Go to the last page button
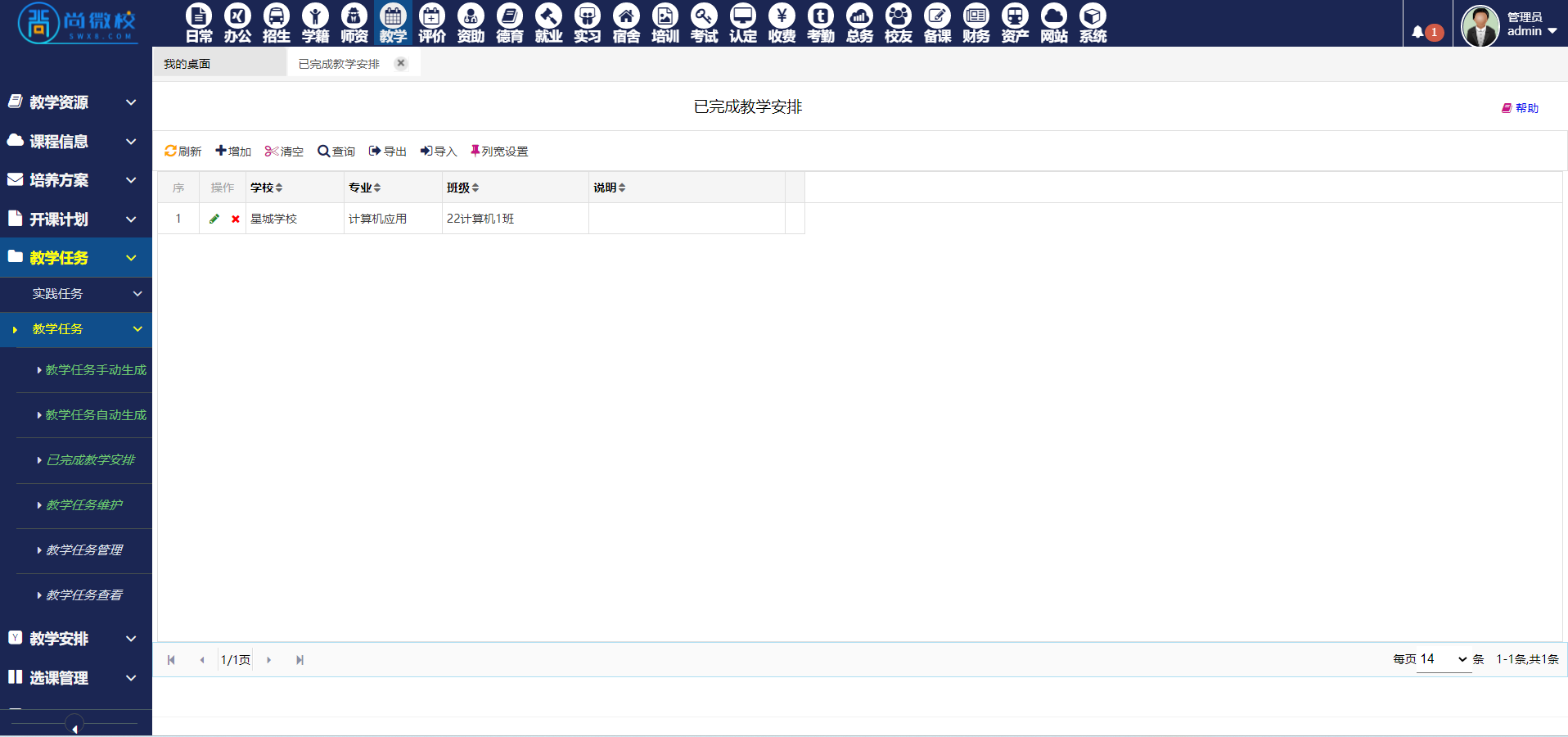 click(x=300, y=660)
